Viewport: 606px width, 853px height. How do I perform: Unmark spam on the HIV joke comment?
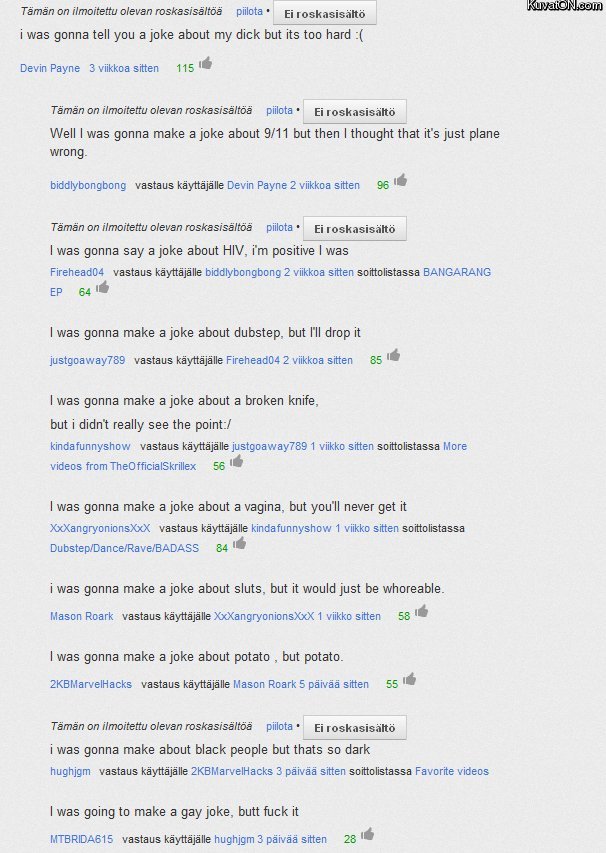(x=354, y=228)
